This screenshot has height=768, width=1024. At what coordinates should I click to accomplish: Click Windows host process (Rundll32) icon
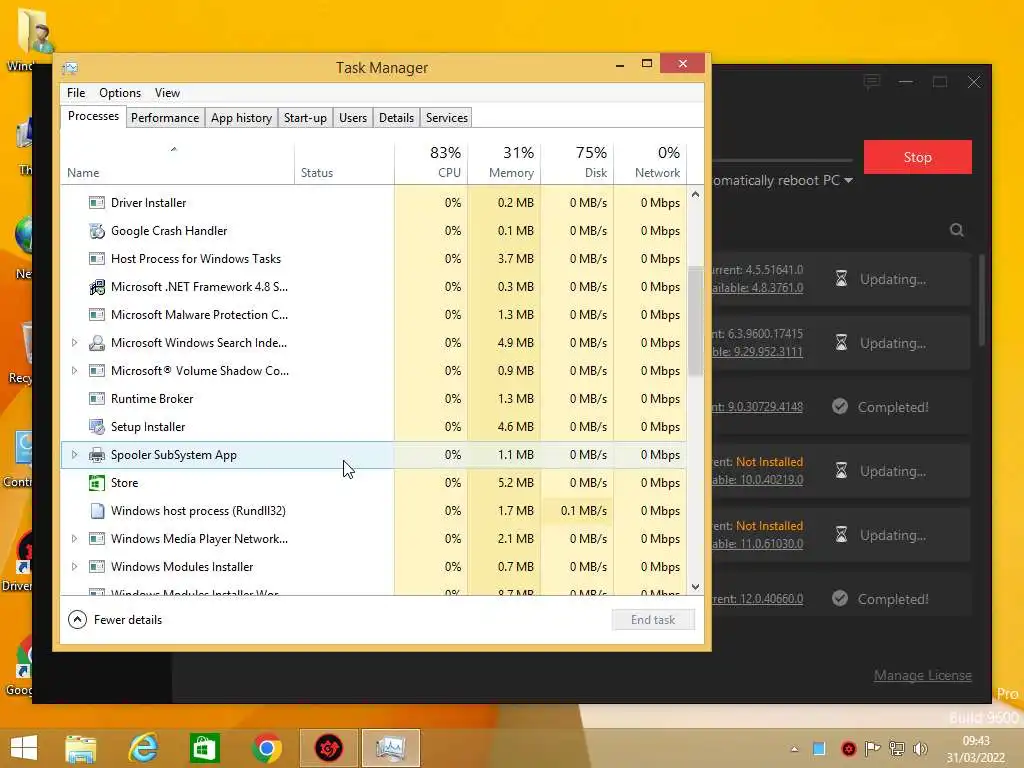click(97, 511)
